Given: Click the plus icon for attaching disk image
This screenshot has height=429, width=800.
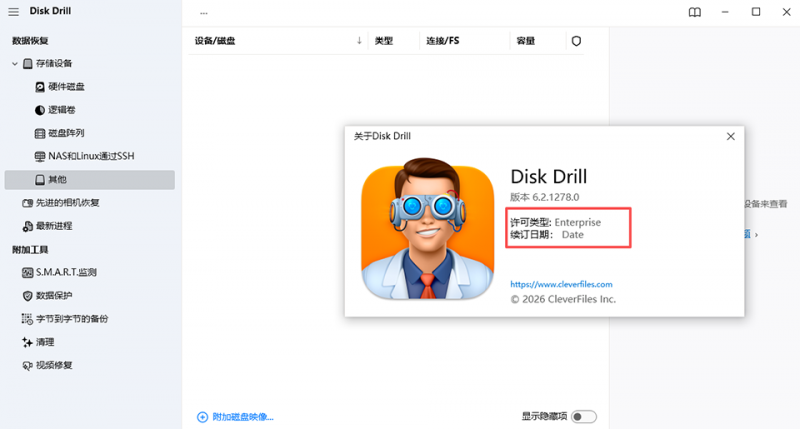Looking at the screenshot, I should [203, 417].
